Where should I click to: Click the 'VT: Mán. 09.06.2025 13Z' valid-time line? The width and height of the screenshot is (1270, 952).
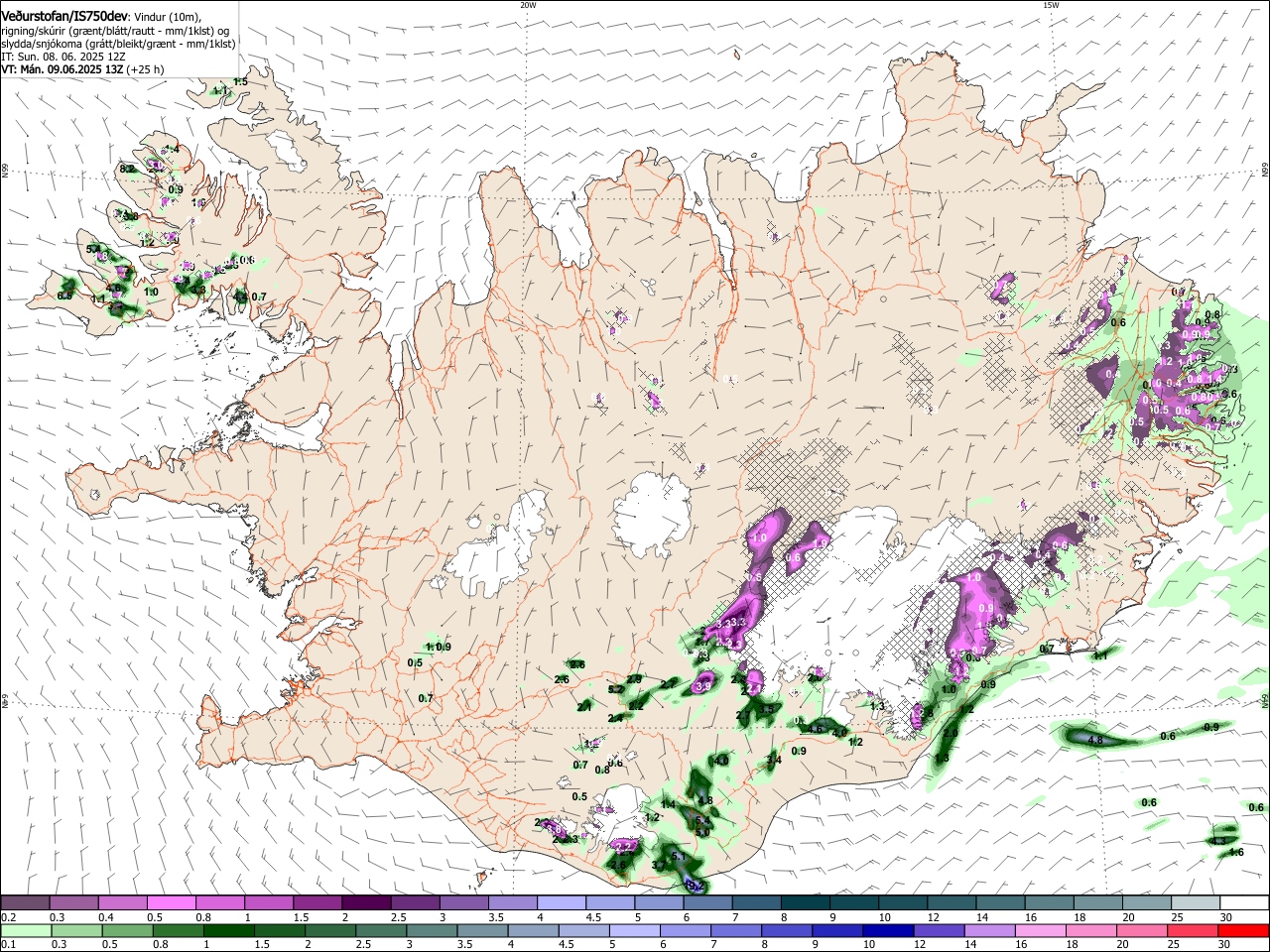63,69
